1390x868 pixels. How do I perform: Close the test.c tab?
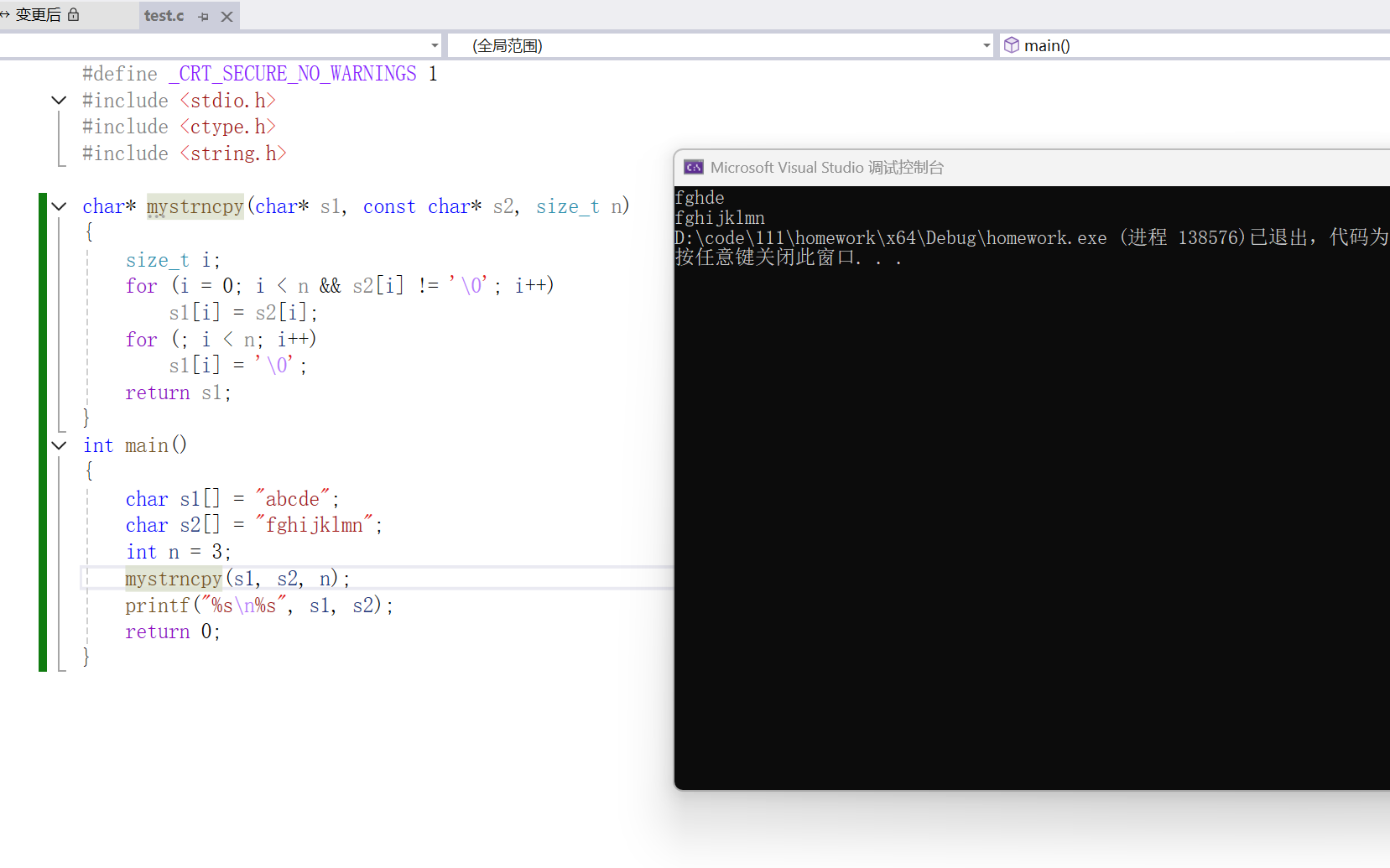point(226,16)
